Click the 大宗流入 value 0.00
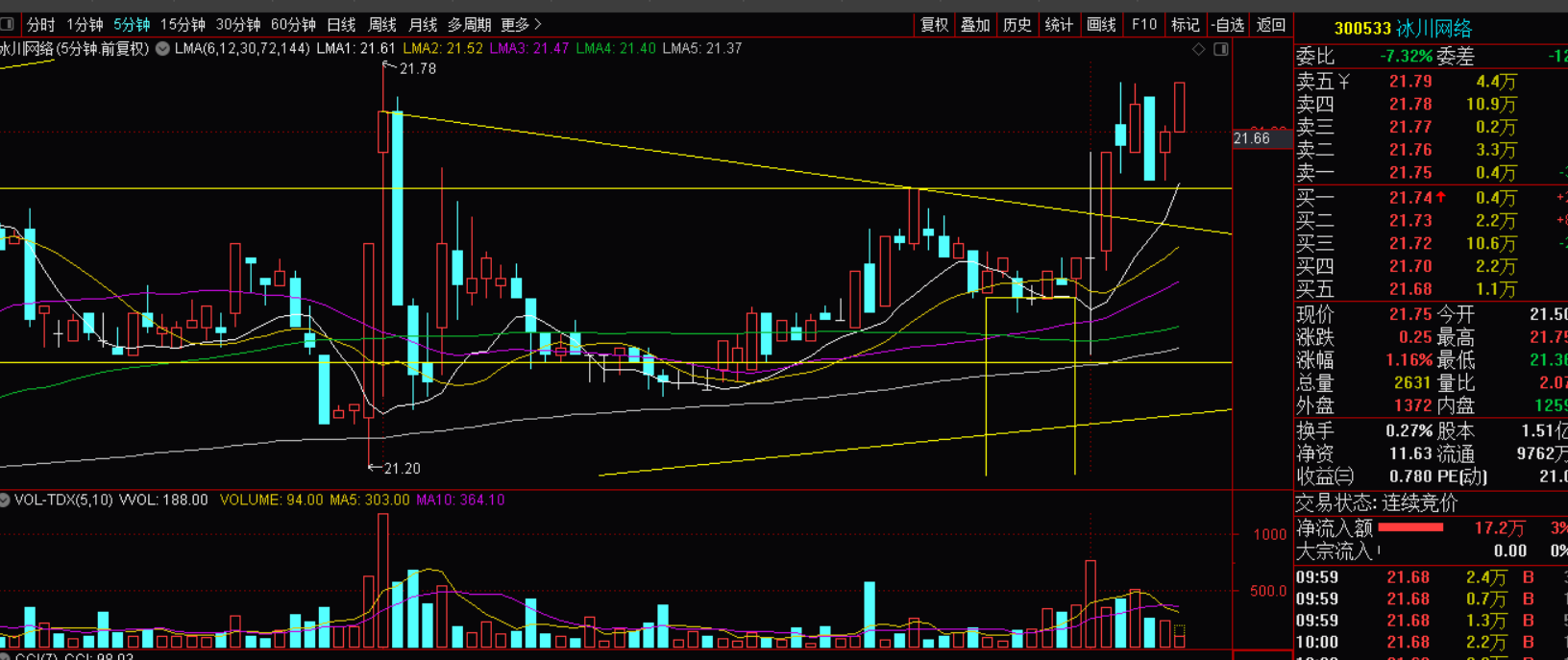 [1510, 550]
